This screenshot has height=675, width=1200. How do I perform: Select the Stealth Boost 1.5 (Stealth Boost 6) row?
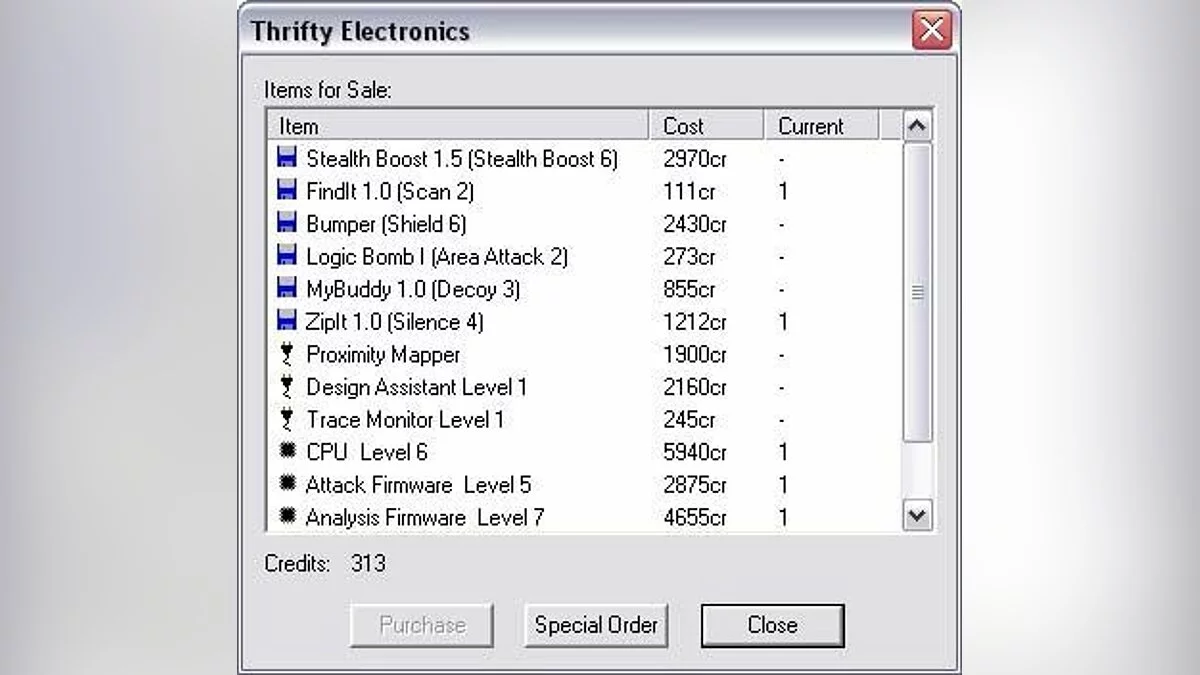pos(584,158)
